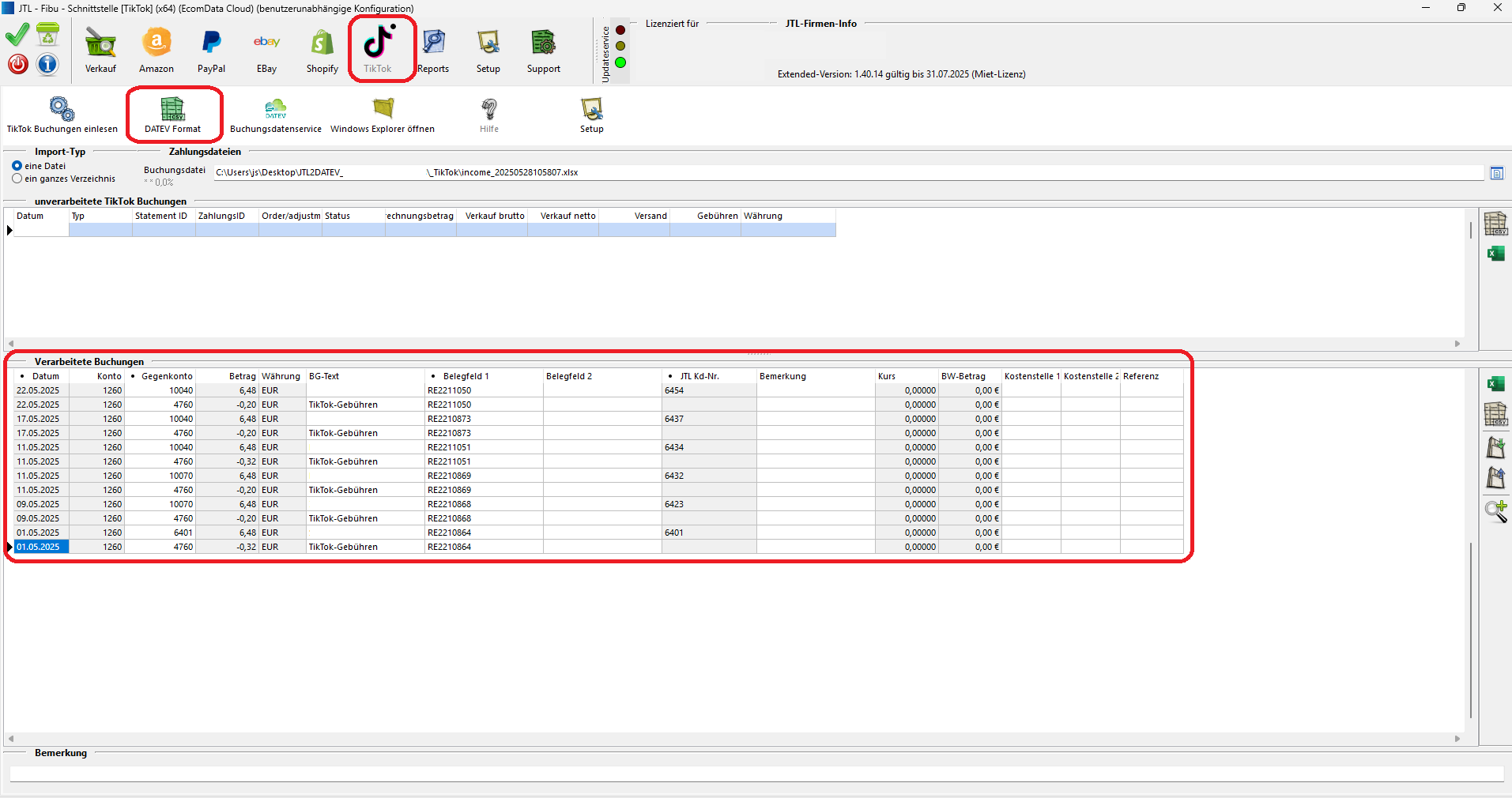
Task: Click the blue info icon
Action: point(47,64)
